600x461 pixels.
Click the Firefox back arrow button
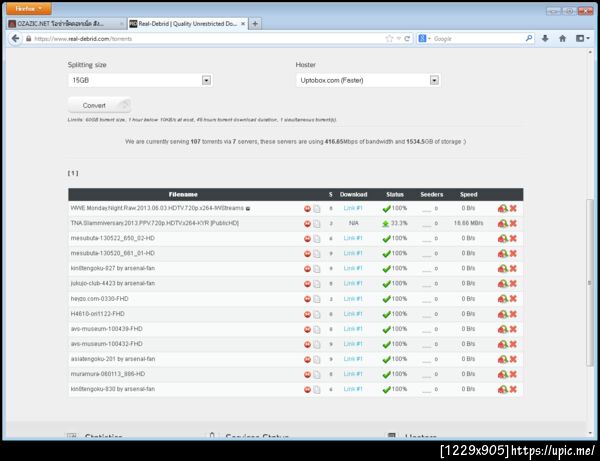click(x=15, y=39)
